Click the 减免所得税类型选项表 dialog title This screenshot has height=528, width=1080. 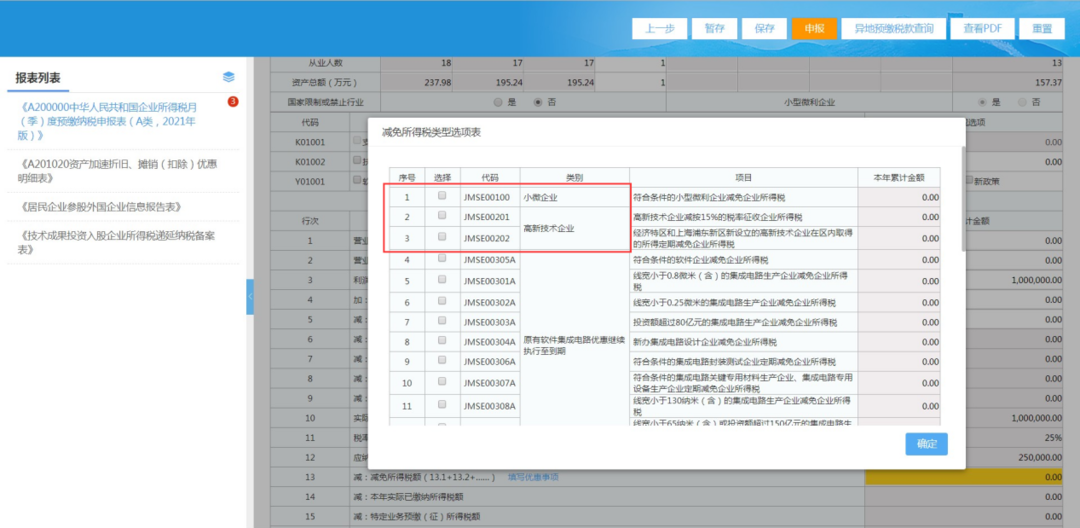click(x=432, y=132)
